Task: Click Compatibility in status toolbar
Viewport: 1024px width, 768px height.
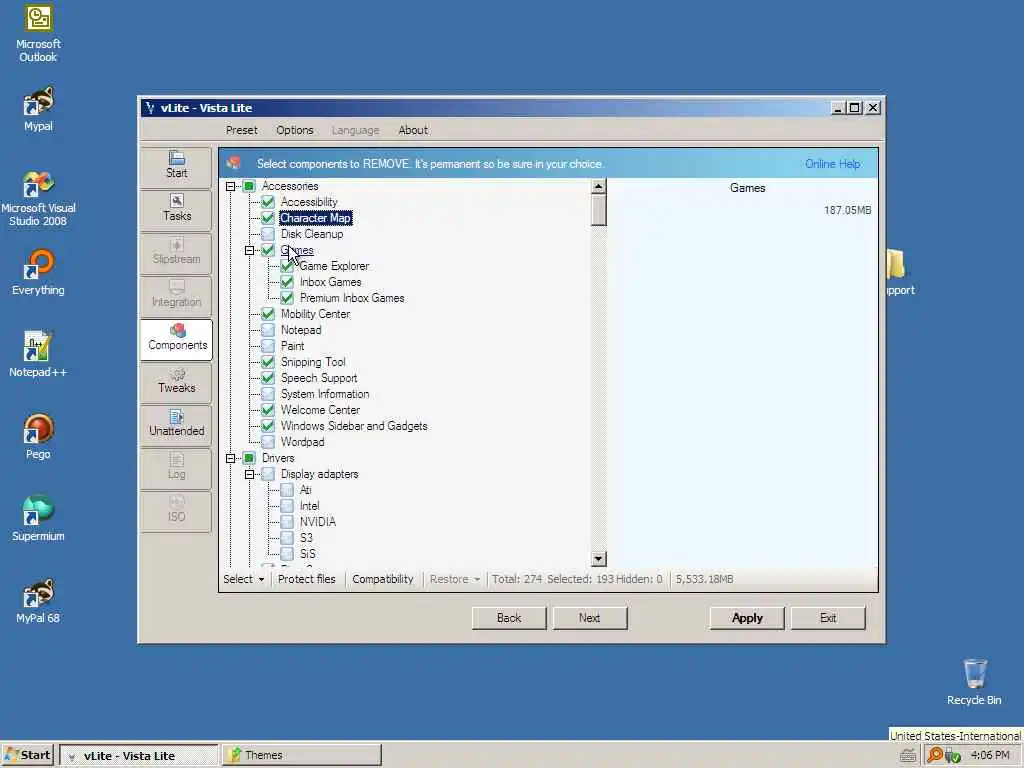Action: tap(383, 579)
